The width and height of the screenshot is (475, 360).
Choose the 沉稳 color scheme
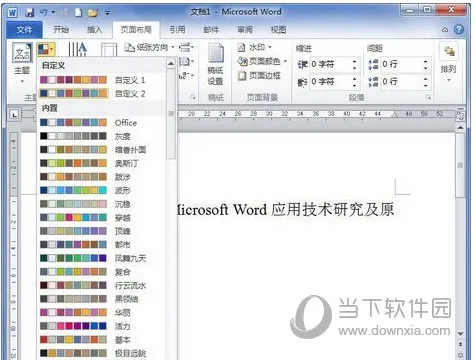pos(101,204)
